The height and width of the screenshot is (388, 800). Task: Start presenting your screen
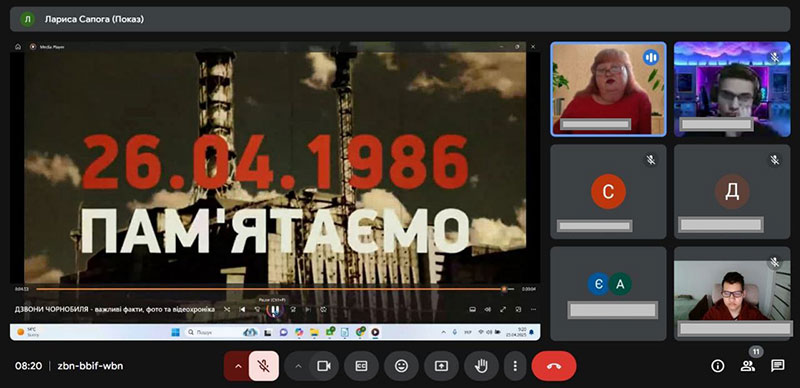[441, 366]
